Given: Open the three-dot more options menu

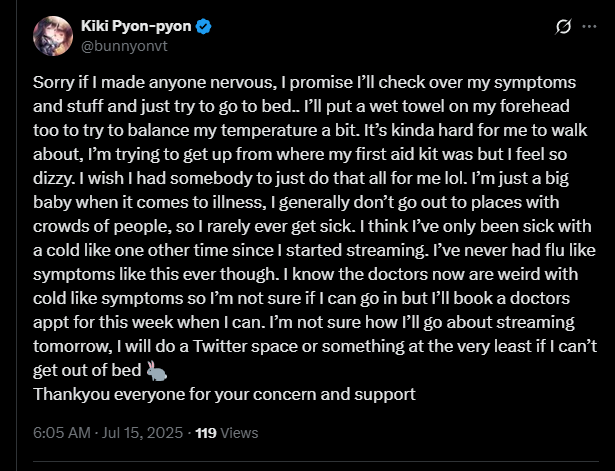Looking at the screenshot, I should pyautogui.click(x=591, y=24).
